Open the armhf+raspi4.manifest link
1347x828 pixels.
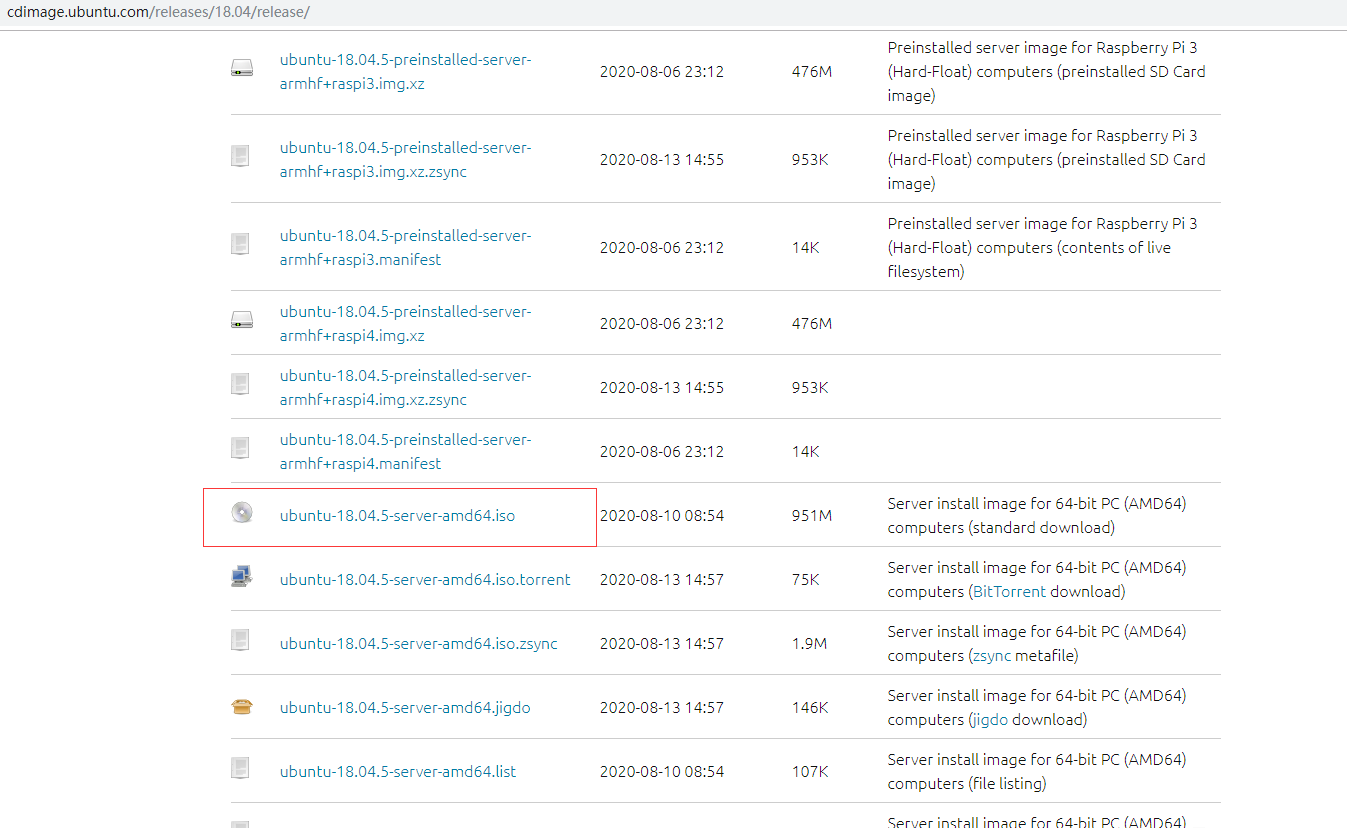[406, 452]
